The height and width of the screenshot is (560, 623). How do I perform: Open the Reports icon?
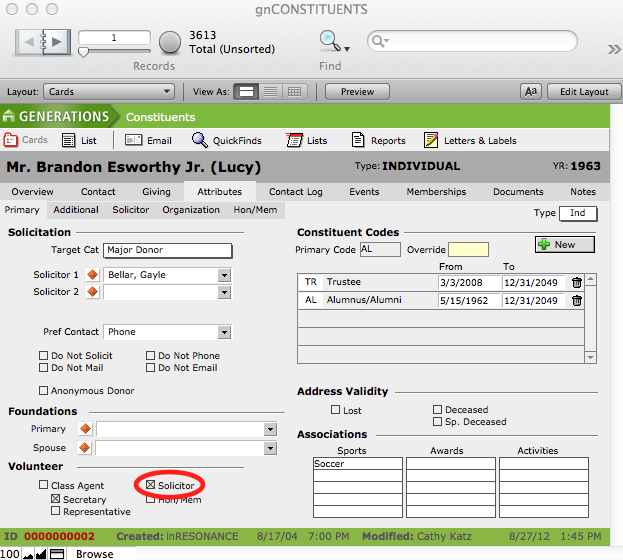point(355,141)
